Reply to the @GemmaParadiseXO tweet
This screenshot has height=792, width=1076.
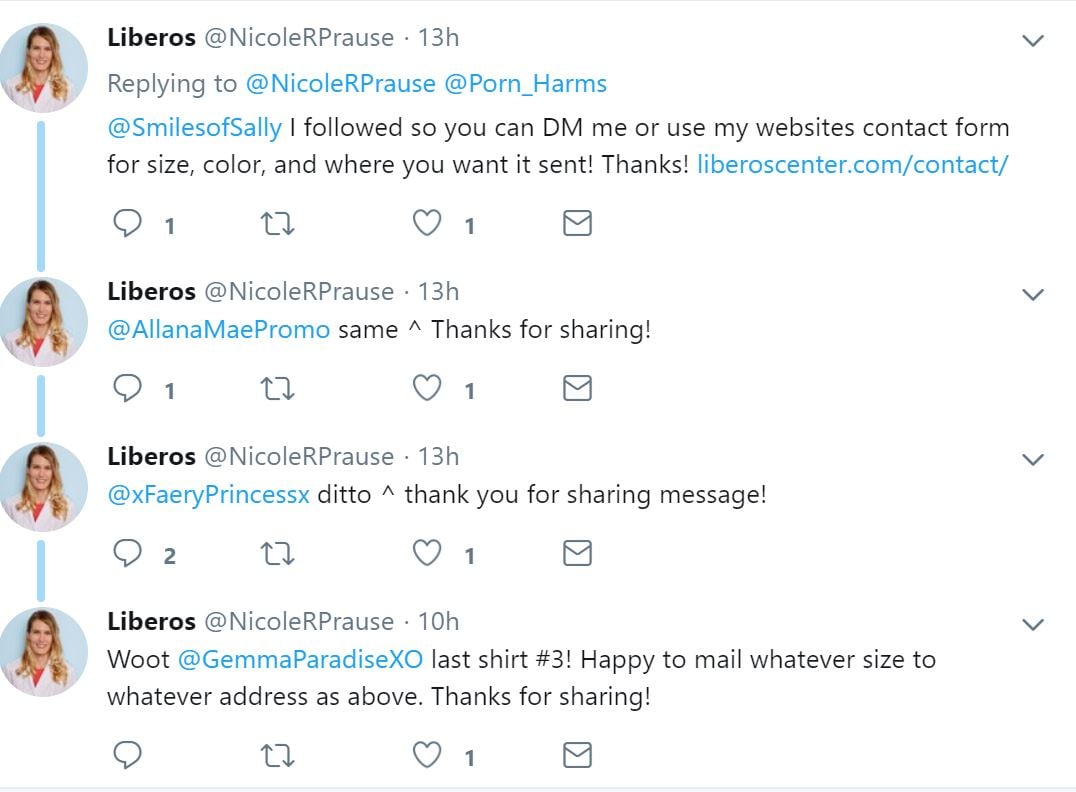128,755
